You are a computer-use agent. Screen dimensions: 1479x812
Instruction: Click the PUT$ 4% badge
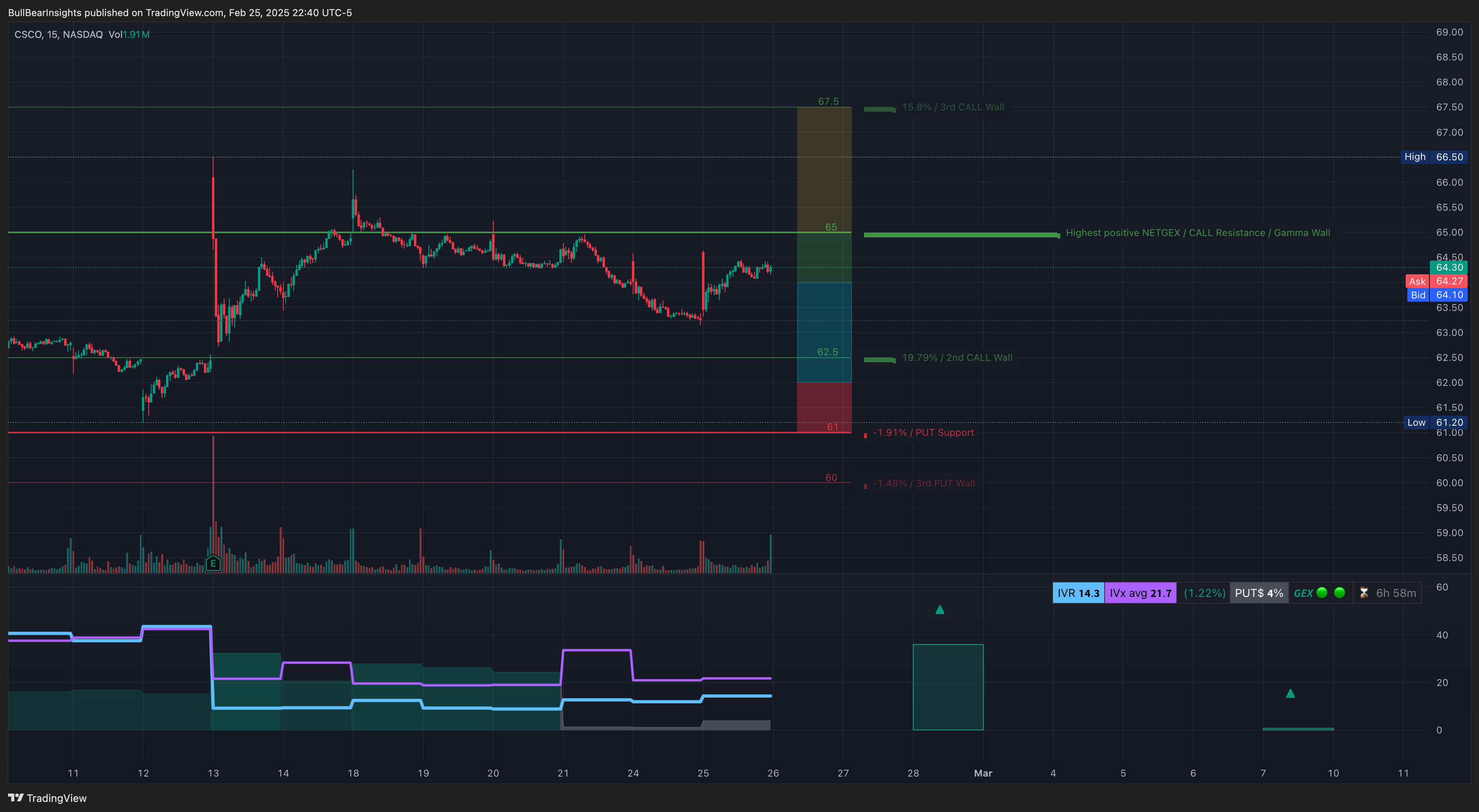click(x=1259, y=593)
